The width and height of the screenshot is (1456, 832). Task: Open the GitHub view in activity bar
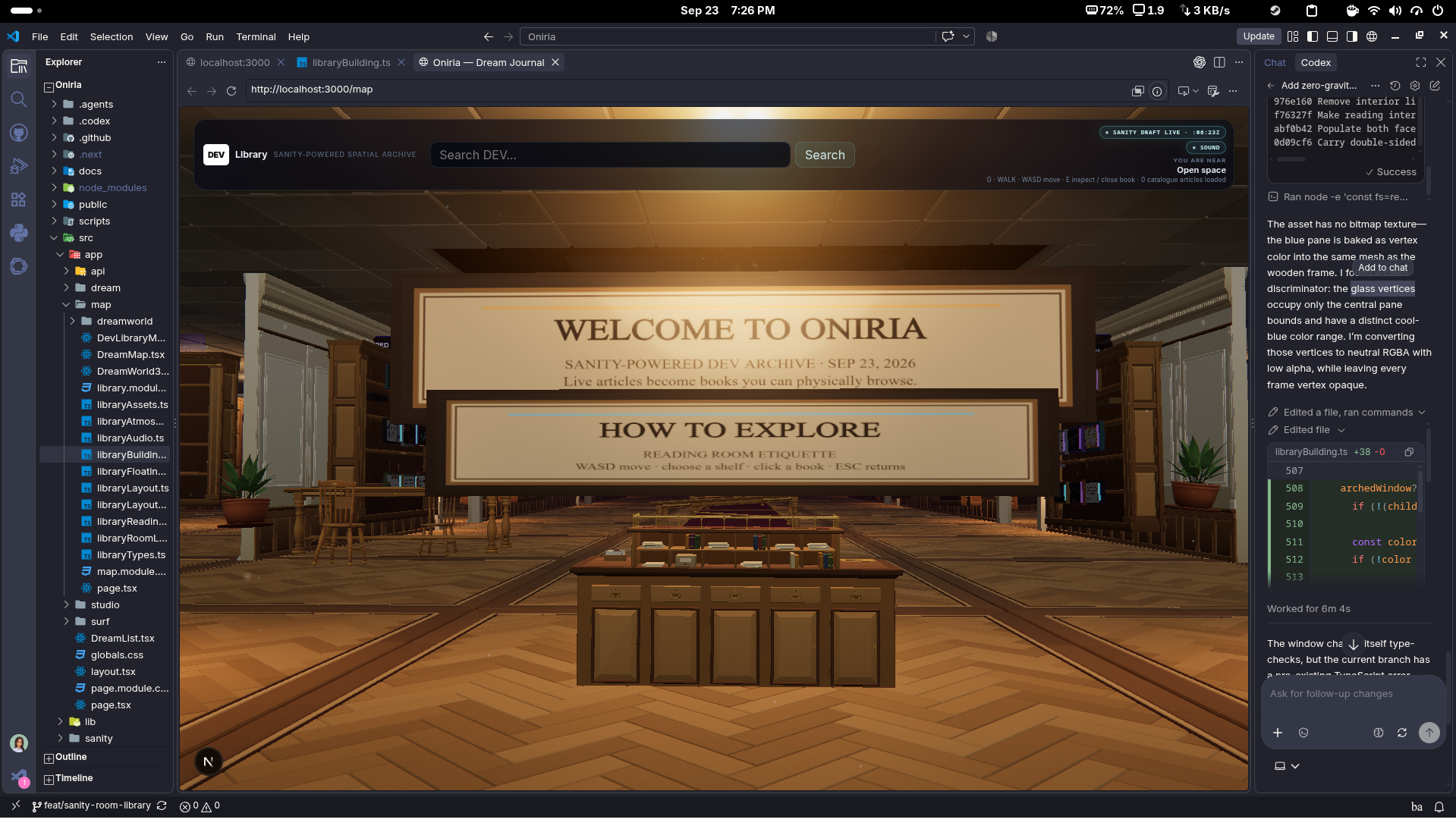pyautogui.click(x=19, y=133)
